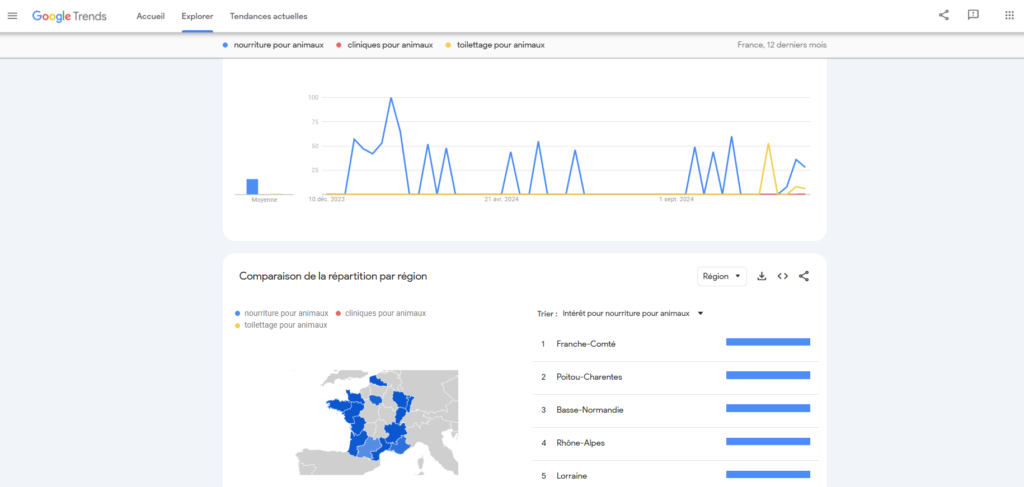
Task: Expand the Région dropdown
Action: (x=721, y=276)
